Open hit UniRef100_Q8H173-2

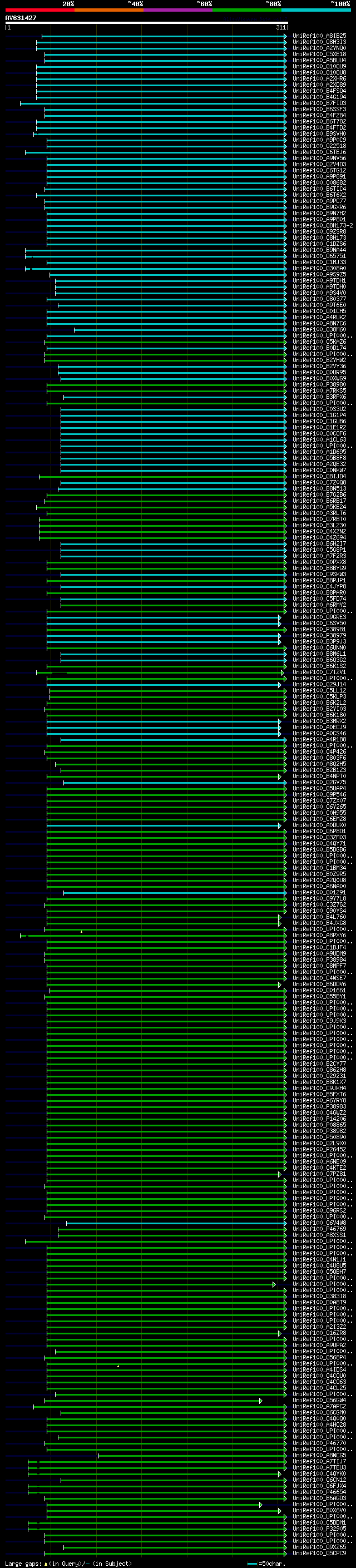click(x=323, y=226)
